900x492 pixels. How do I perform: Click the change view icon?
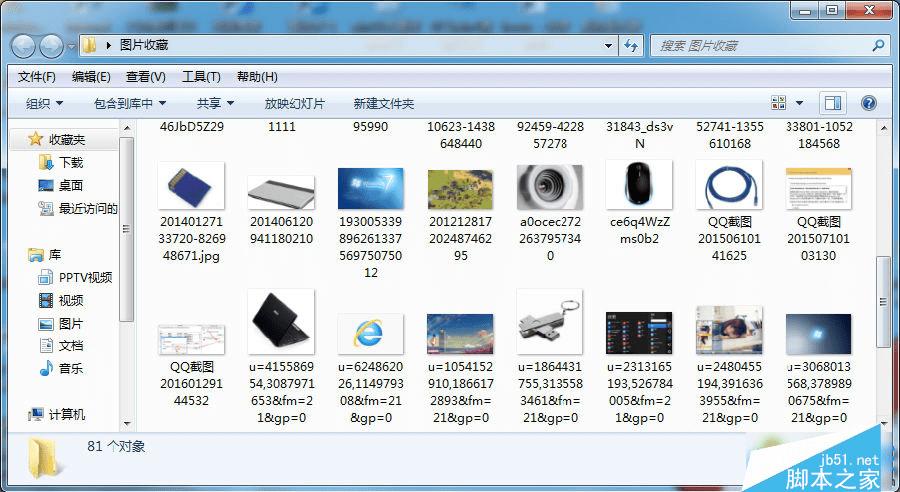coord(778,103)
